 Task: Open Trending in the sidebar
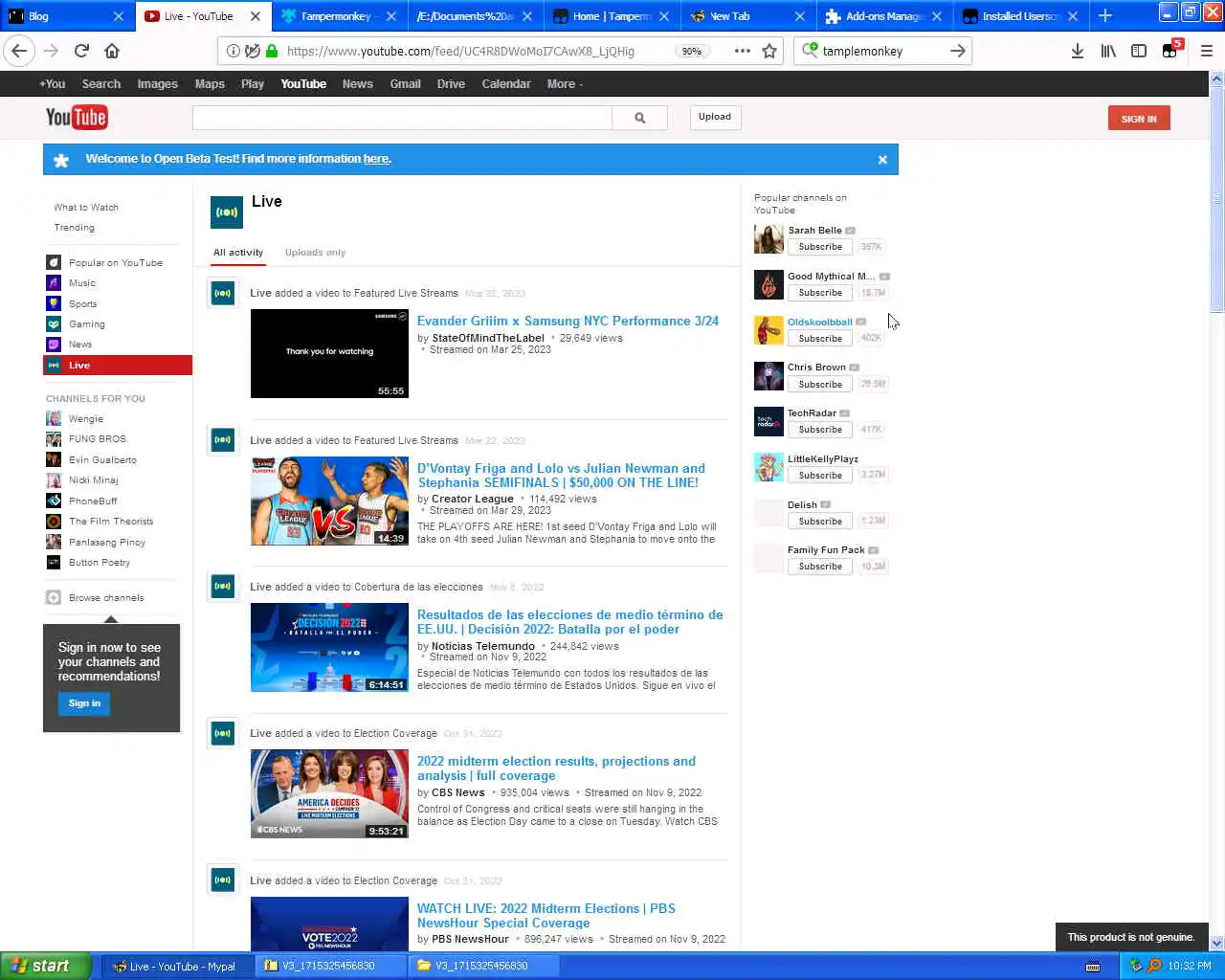pos(75,228)
